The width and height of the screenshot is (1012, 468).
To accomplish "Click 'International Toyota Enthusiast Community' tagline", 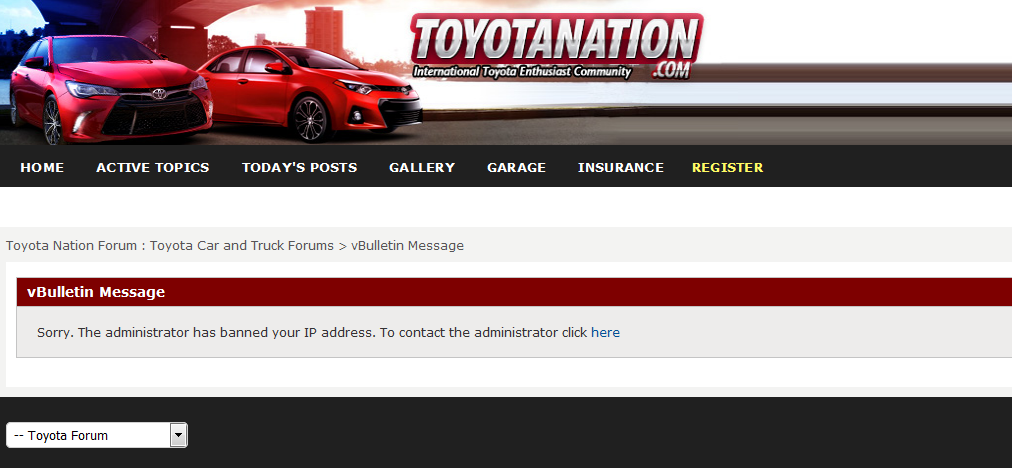I will (521, 72).
